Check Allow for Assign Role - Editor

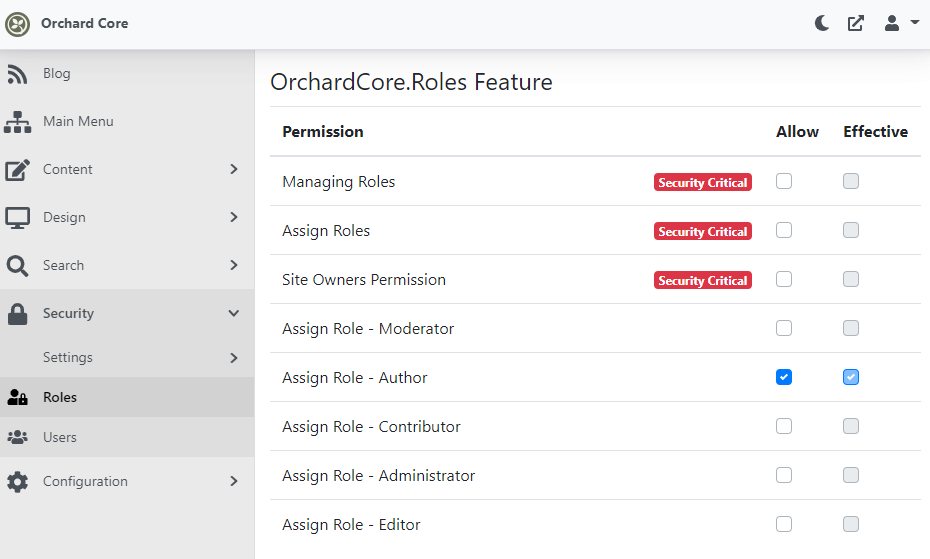point(784,524)
